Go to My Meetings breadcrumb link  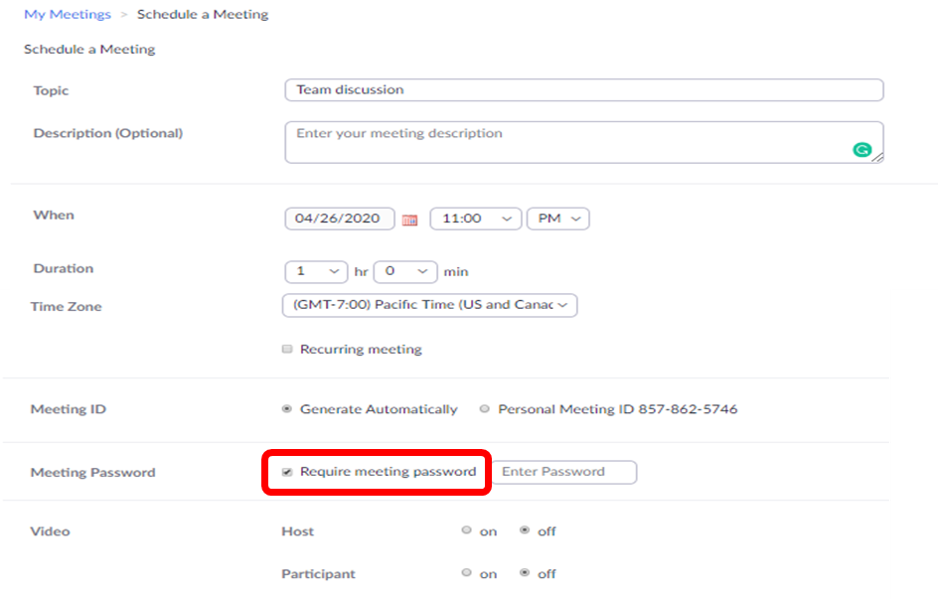coord(68,14)
